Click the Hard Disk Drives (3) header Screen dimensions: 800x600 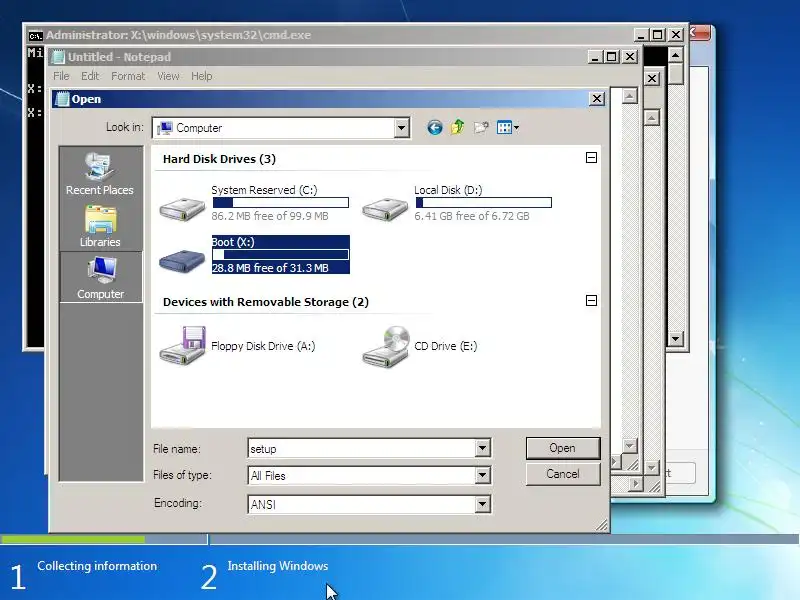[x=219, y=159]
